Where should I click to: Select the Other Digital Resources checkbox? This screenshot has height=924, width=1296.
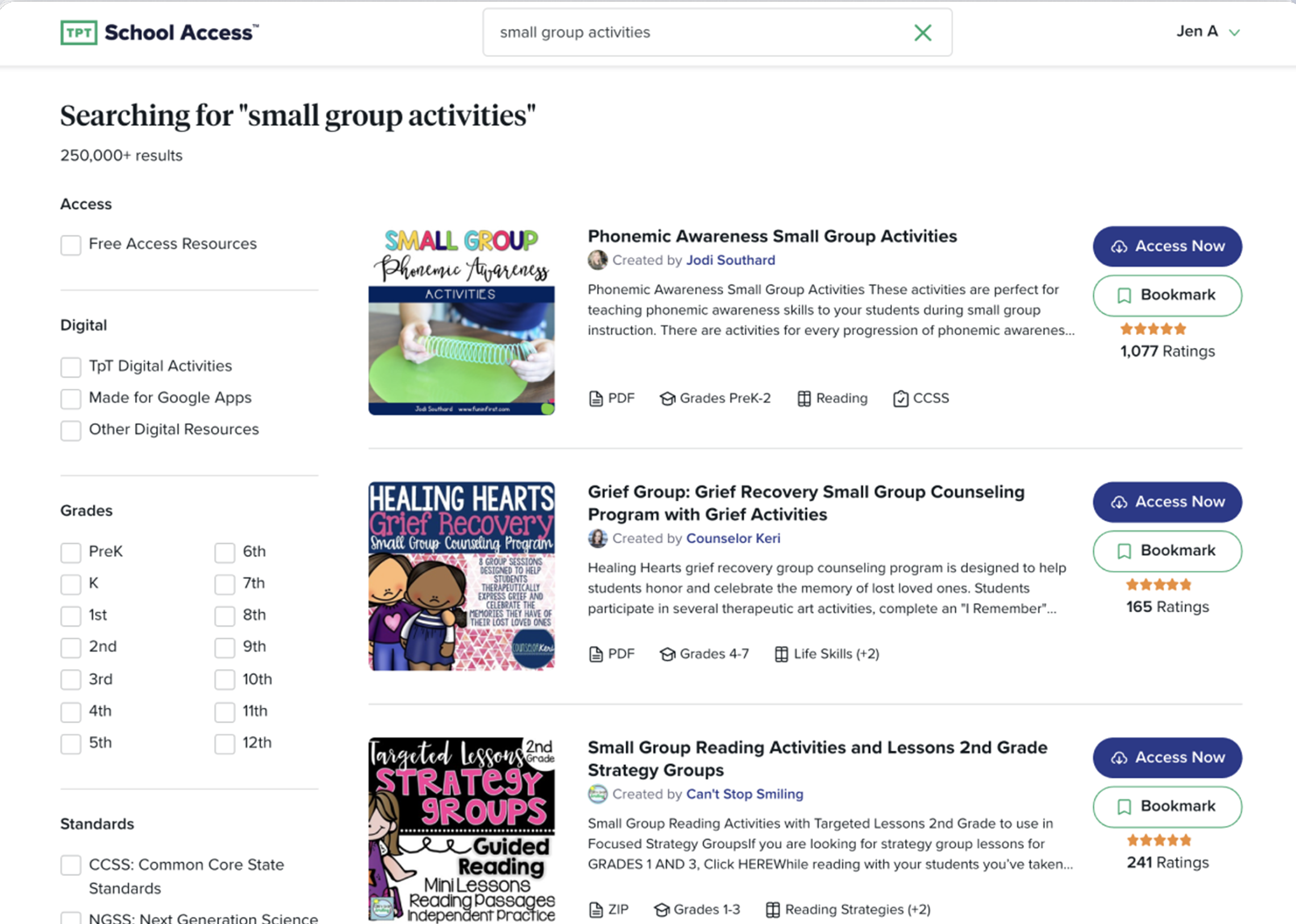(x=70, y=430)
